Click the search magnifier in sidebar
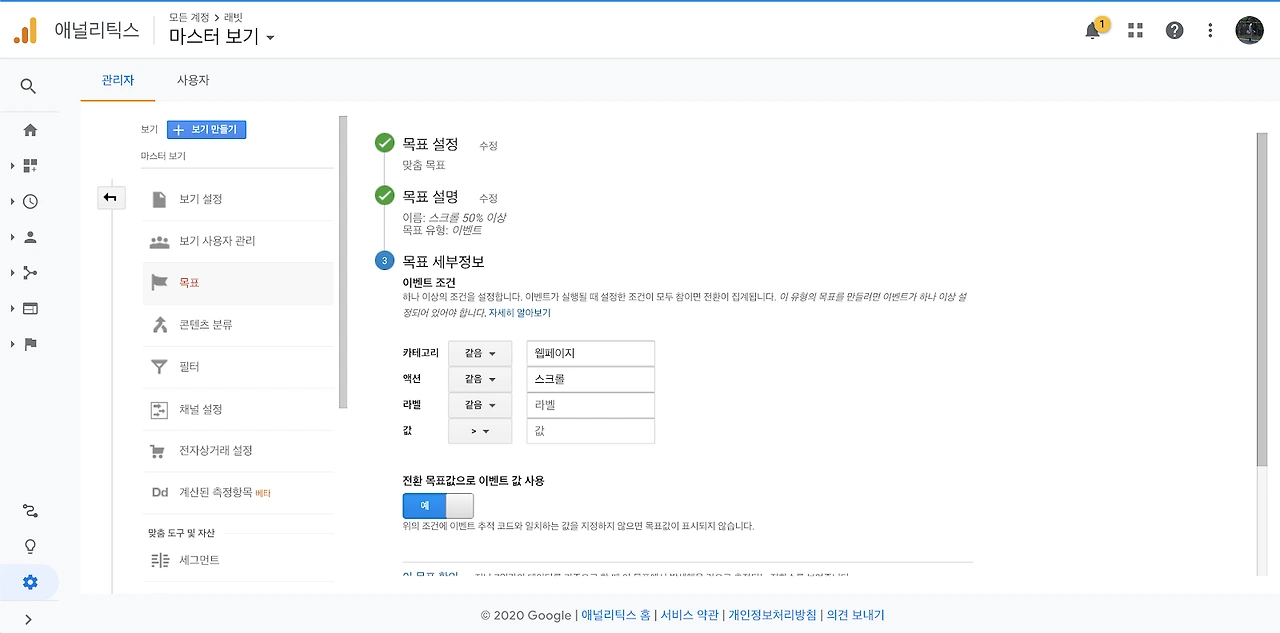 point(29,87)
